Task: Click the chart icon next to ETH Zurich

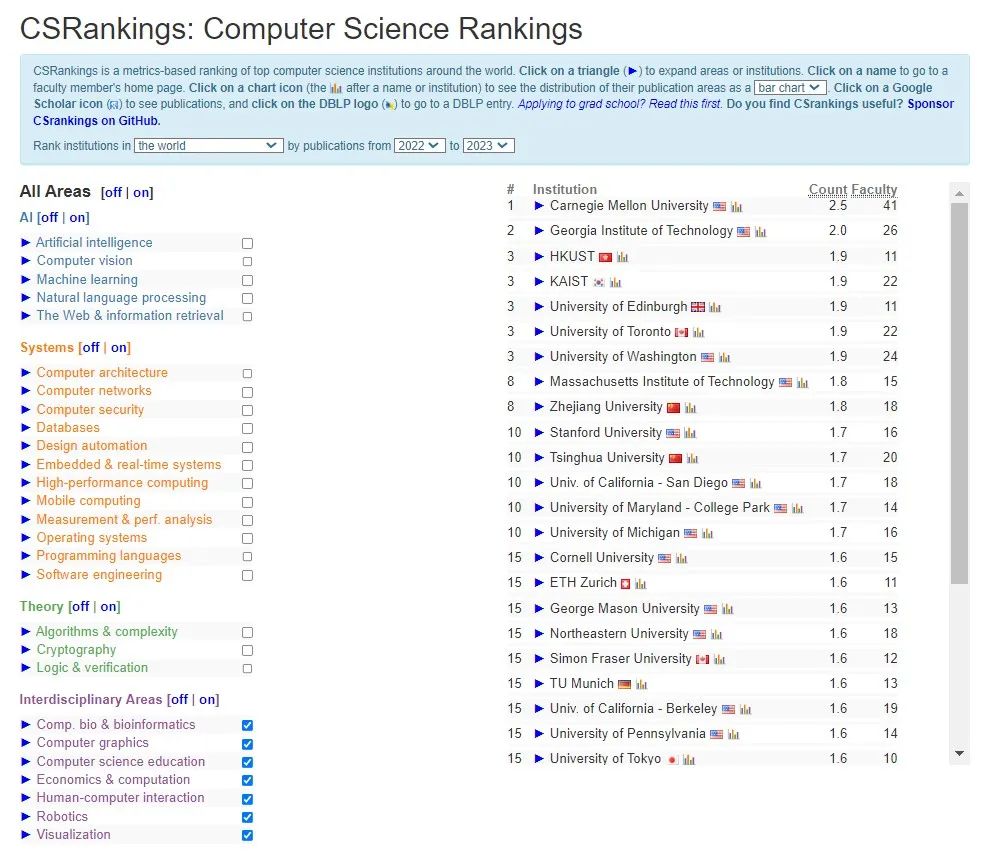Action: pos(641,584)
